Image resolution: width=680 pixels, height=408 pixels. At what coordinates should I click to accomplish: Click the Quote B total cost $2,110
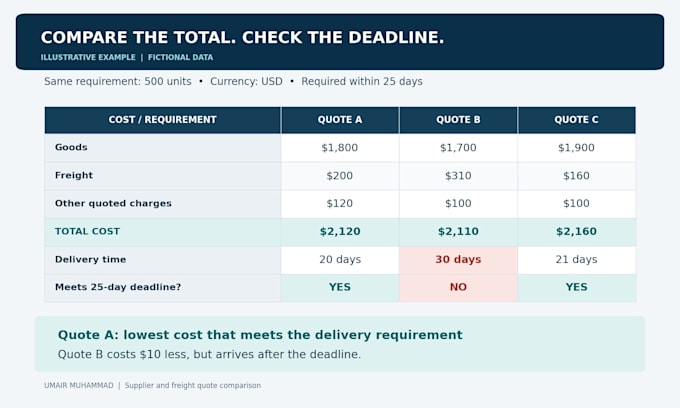tap(458, 232)
